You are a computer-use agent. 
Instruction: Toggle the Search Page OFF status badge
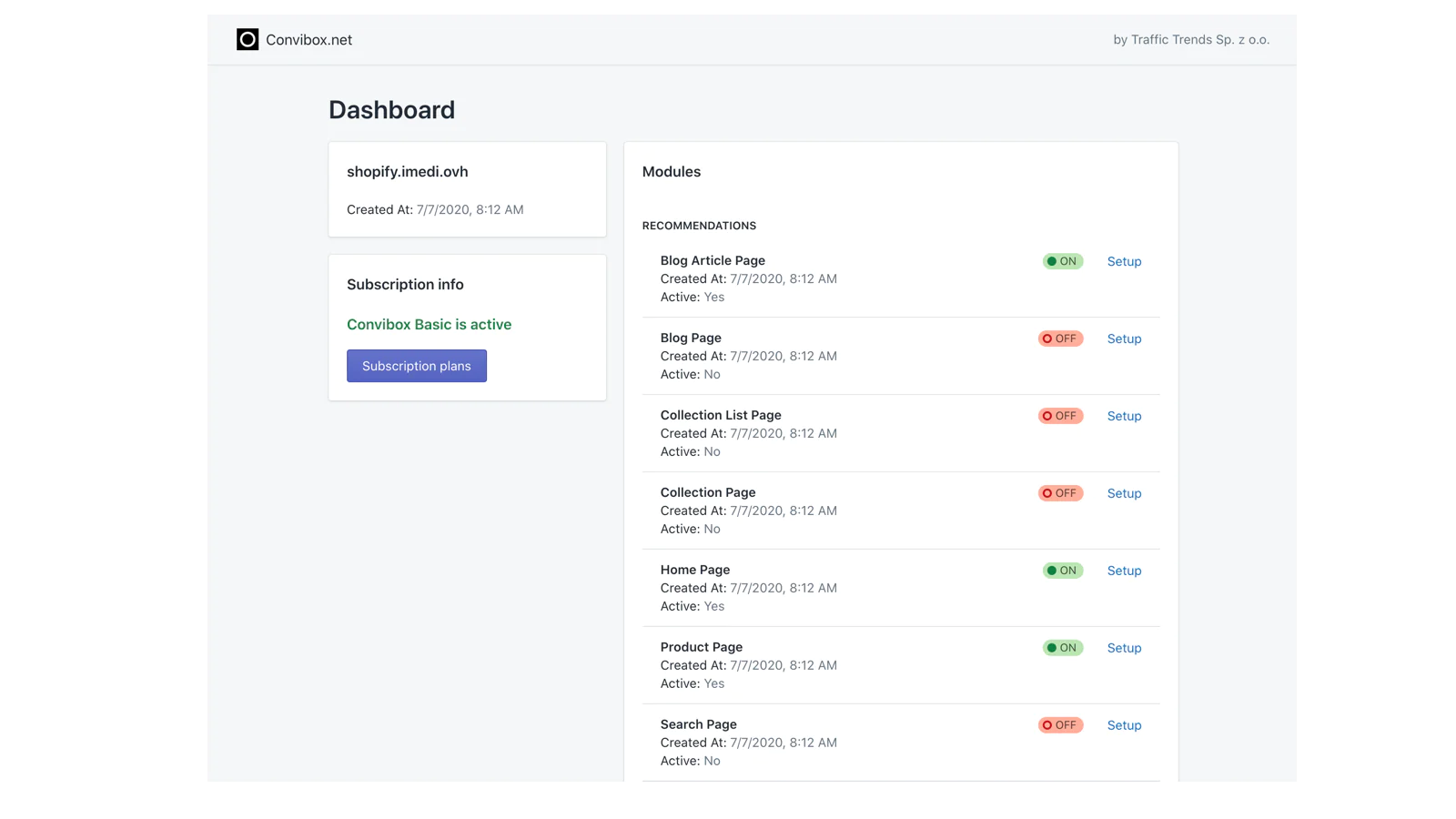pyautogui.click(x=1060, y=725)
